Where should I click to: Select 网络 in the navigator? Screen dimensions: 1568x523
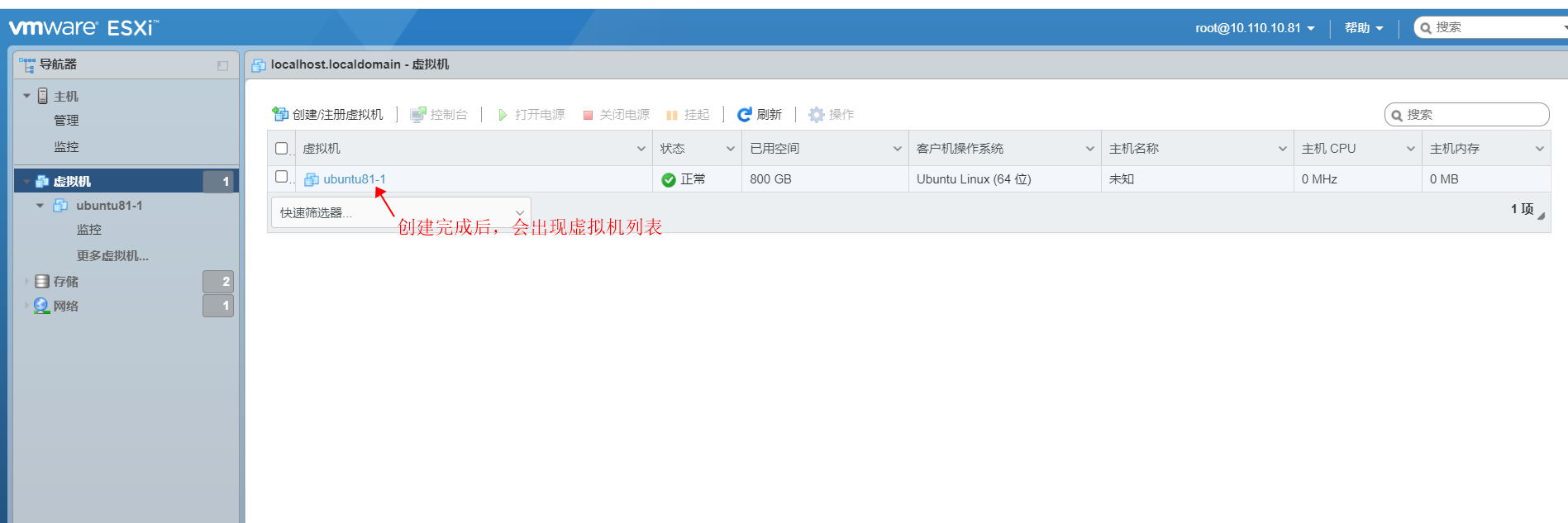[66, 306]
